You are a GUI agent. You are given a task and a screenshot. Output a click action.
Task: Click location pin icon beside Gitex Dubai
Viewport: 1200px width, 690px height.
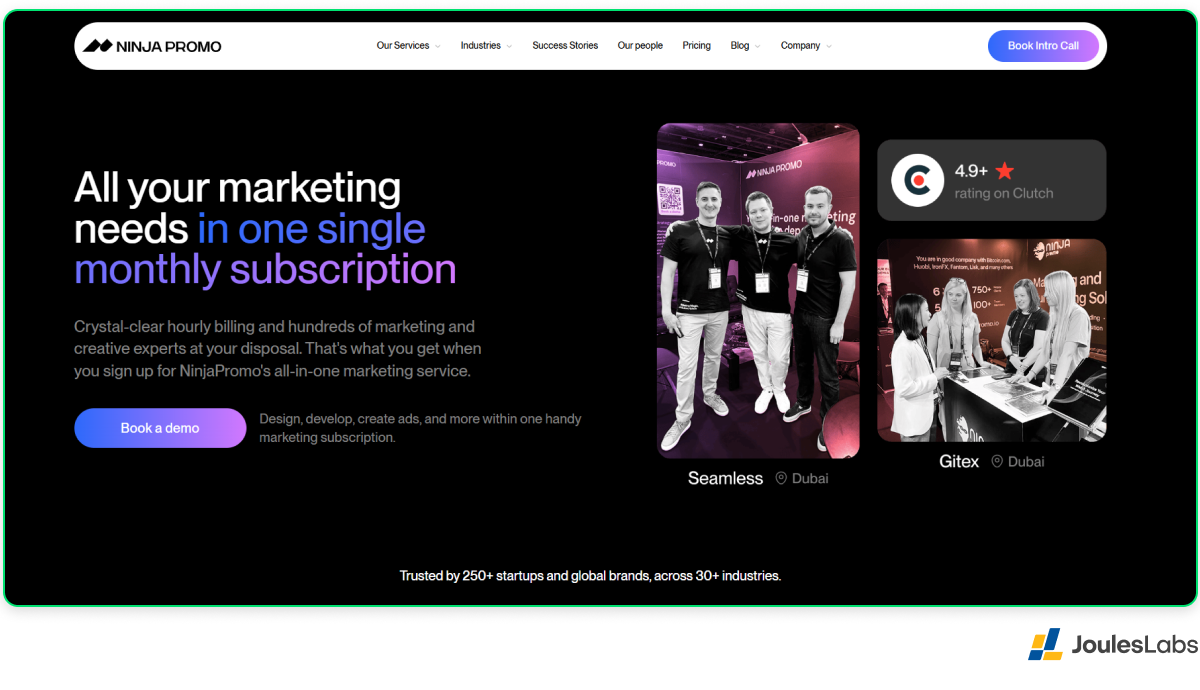pos(997,461)
